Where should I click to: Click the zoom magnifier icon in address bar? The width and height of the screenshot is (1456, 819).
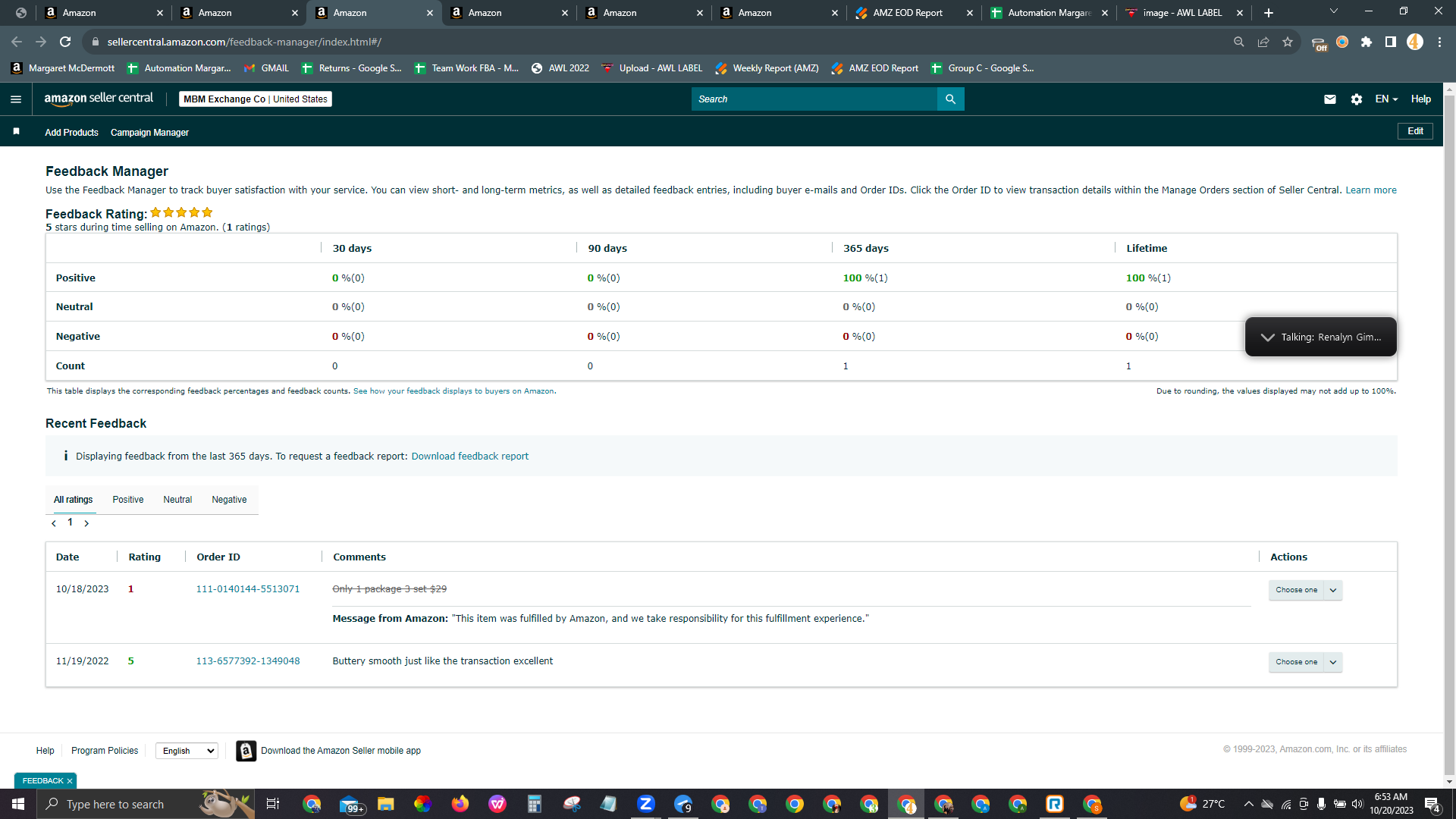[1239, 42]
